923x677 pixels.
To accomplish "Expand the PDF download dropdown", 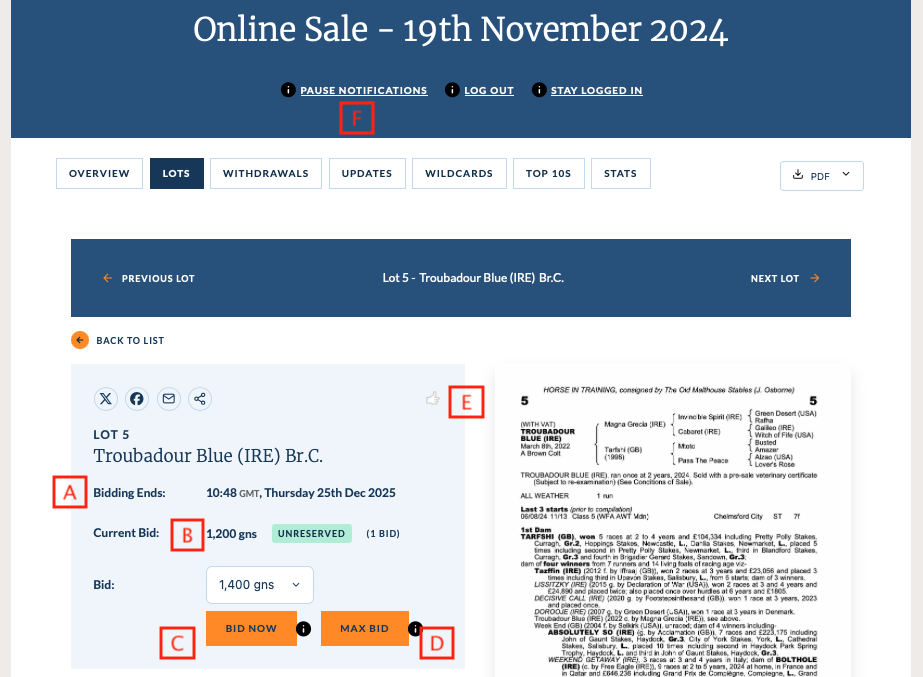I will [821, 175].
